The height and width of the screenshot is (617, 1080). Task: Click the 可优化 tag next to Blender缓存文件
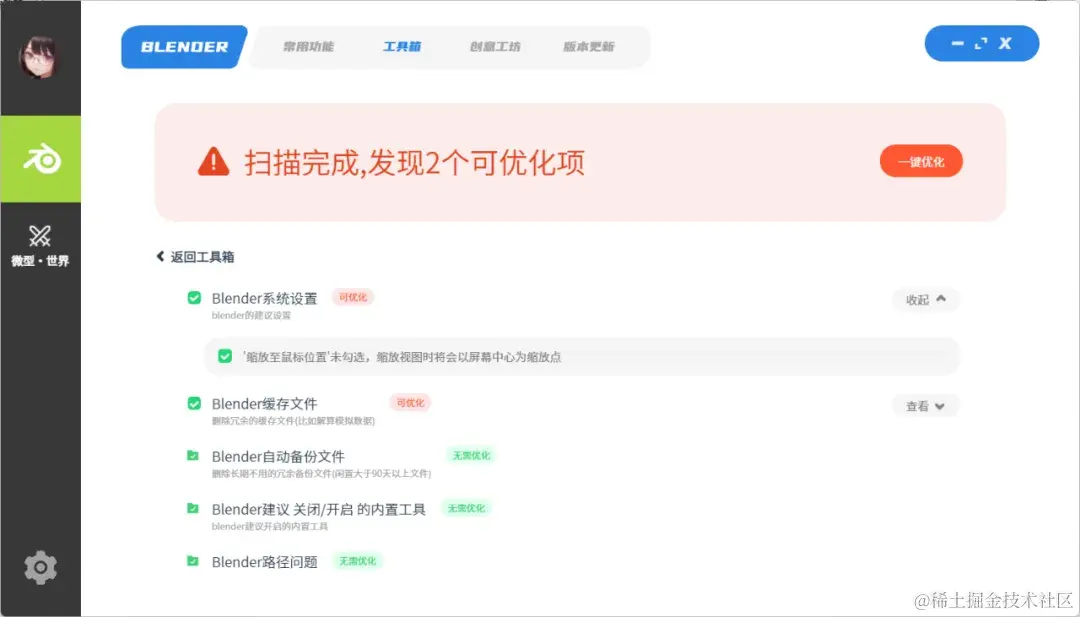pos(410,402)
